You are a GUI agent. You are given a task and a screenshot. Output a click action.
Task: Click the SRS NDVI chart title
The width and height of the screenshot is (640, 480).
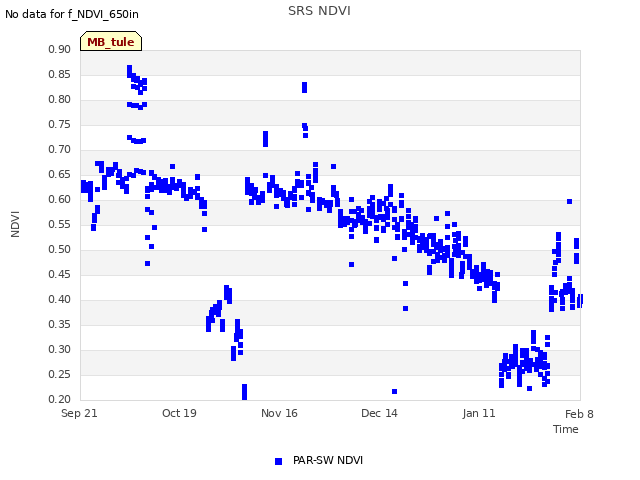[x=319, y=11]
